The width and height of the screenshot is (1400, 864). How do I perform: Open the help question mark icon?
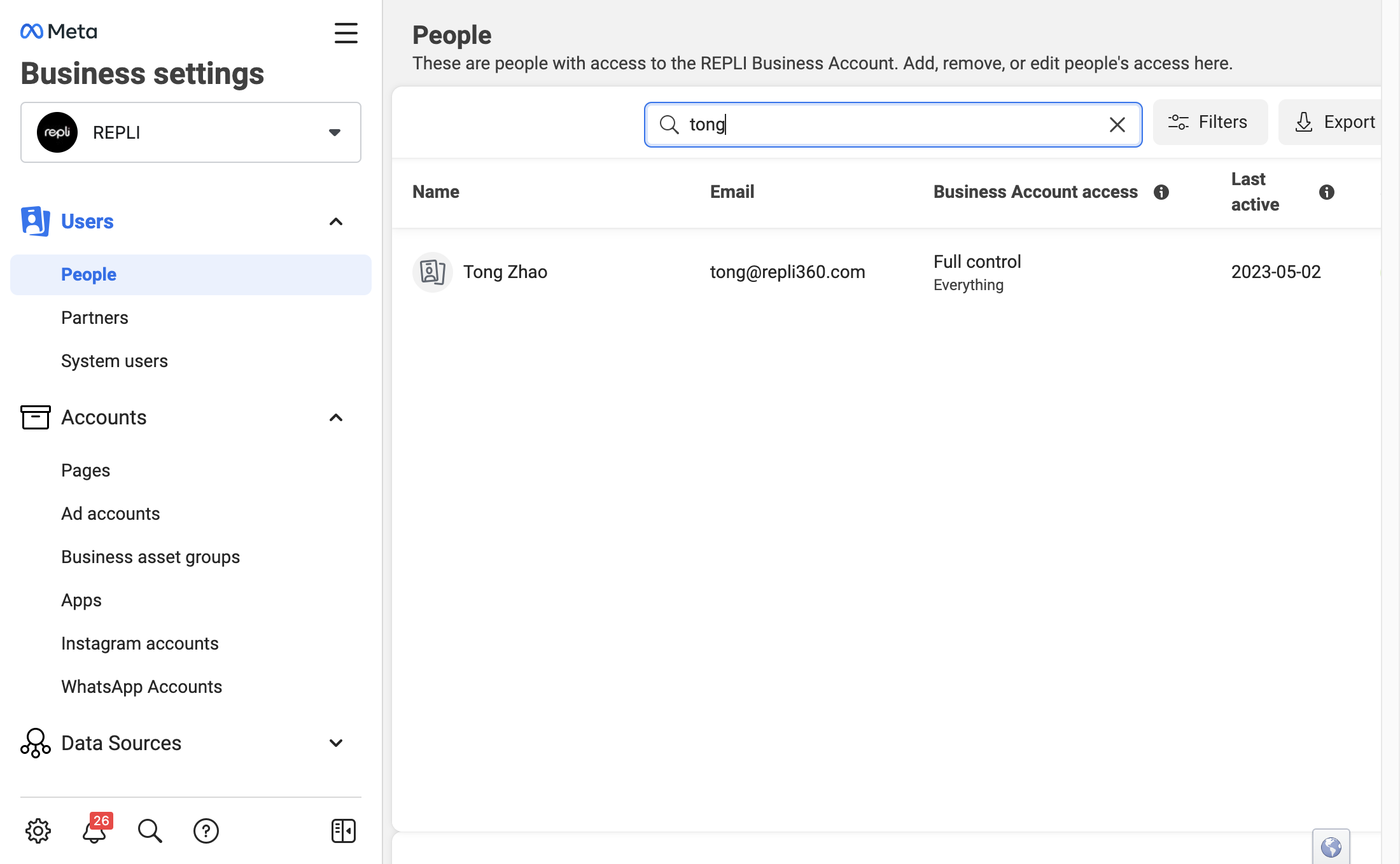point(206,831)
